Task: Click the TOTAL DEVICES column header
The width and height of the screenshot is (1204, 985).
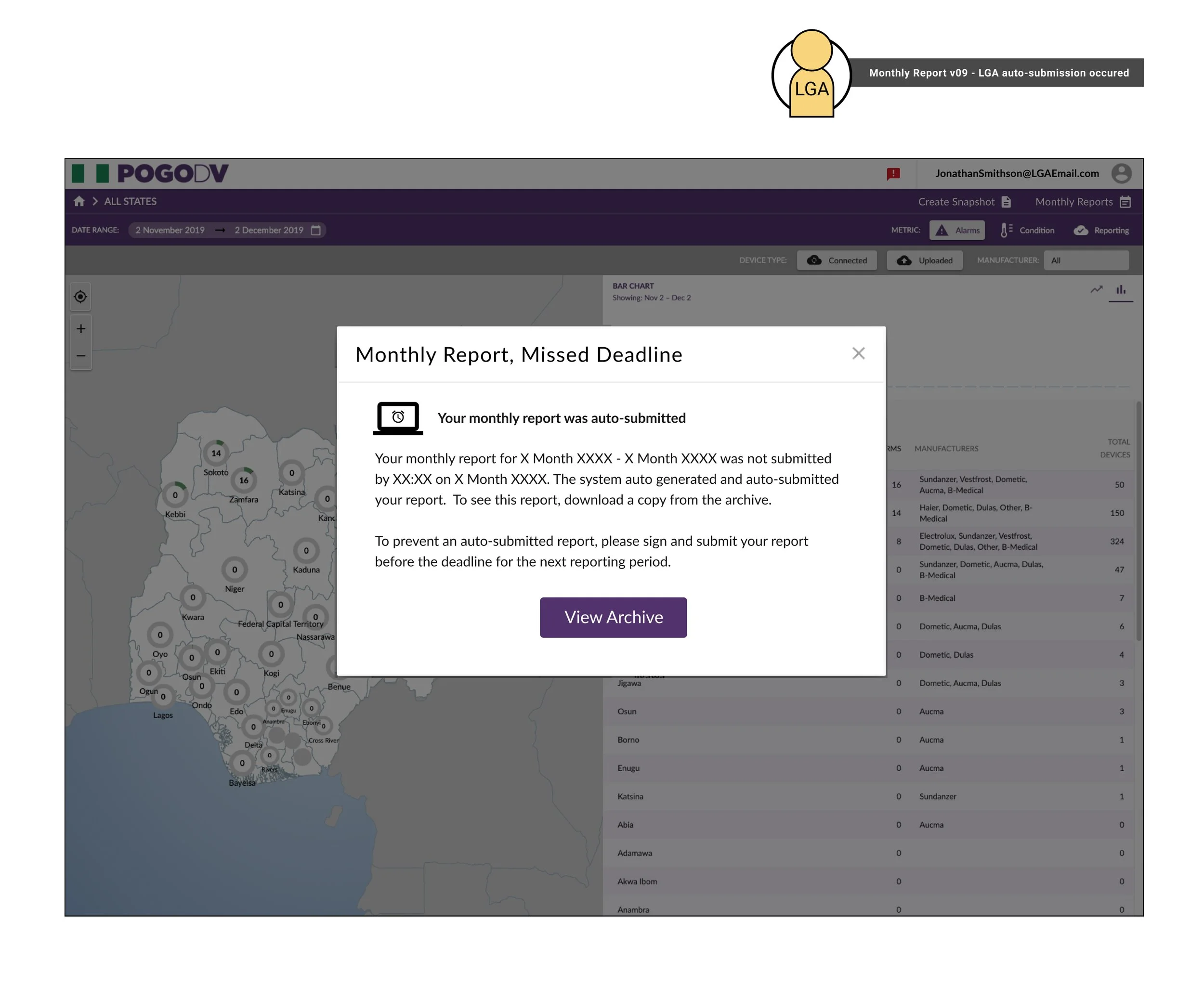Action: 1114,448
